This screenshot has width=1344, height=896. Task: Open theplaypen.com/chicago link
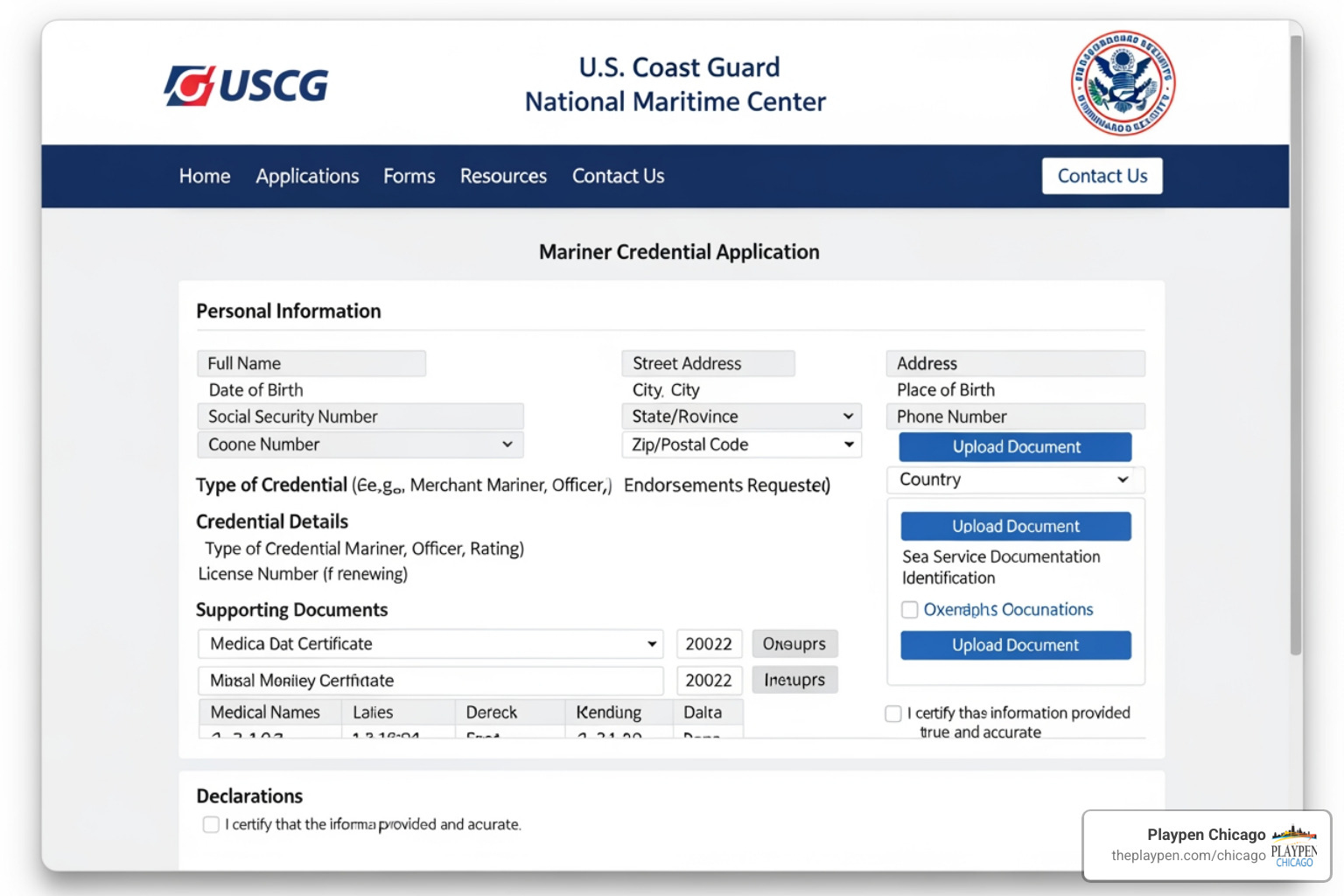(x=1187, y=857)
